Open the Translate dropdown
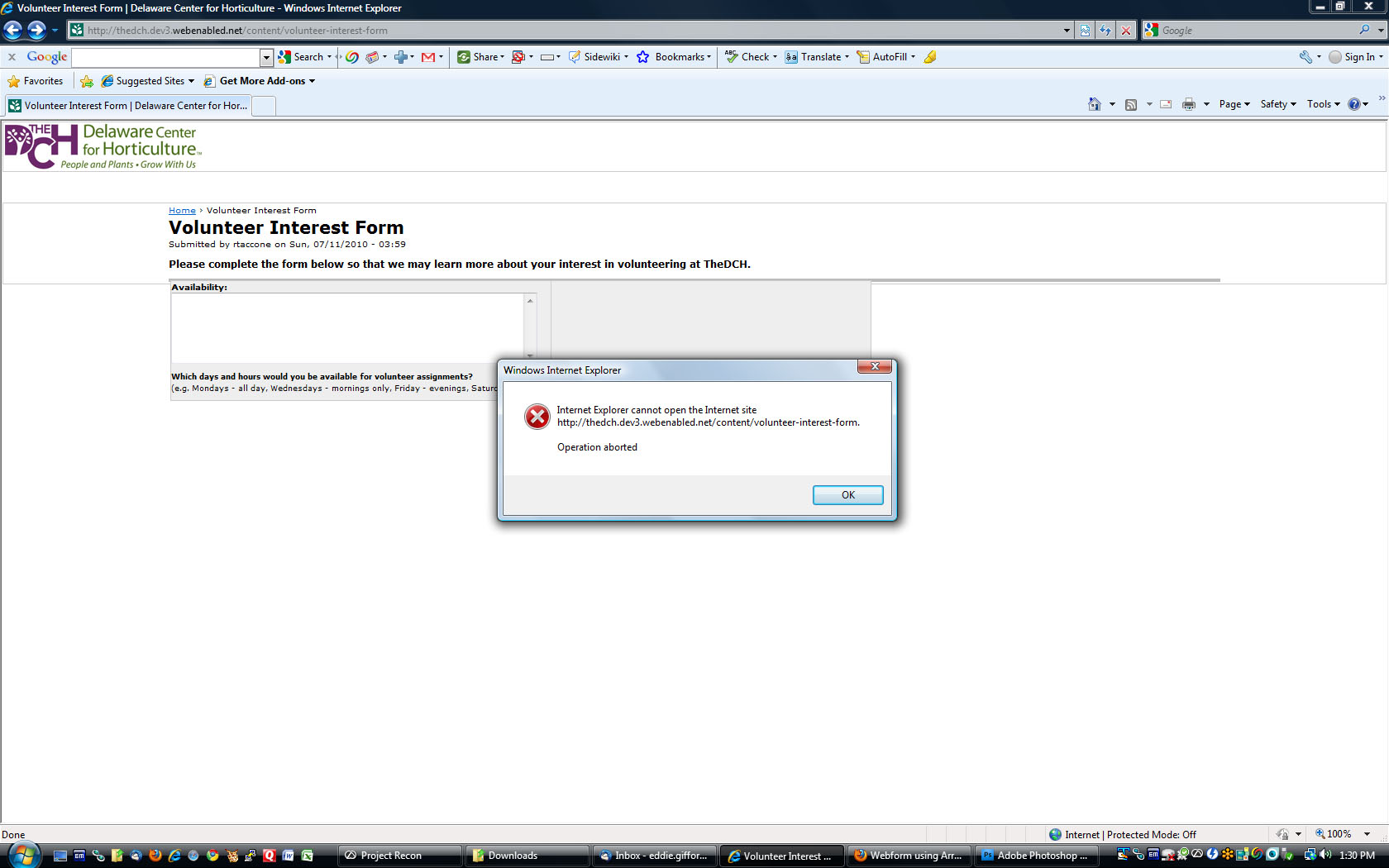The image size is (1389, 868). coord(846,57)
